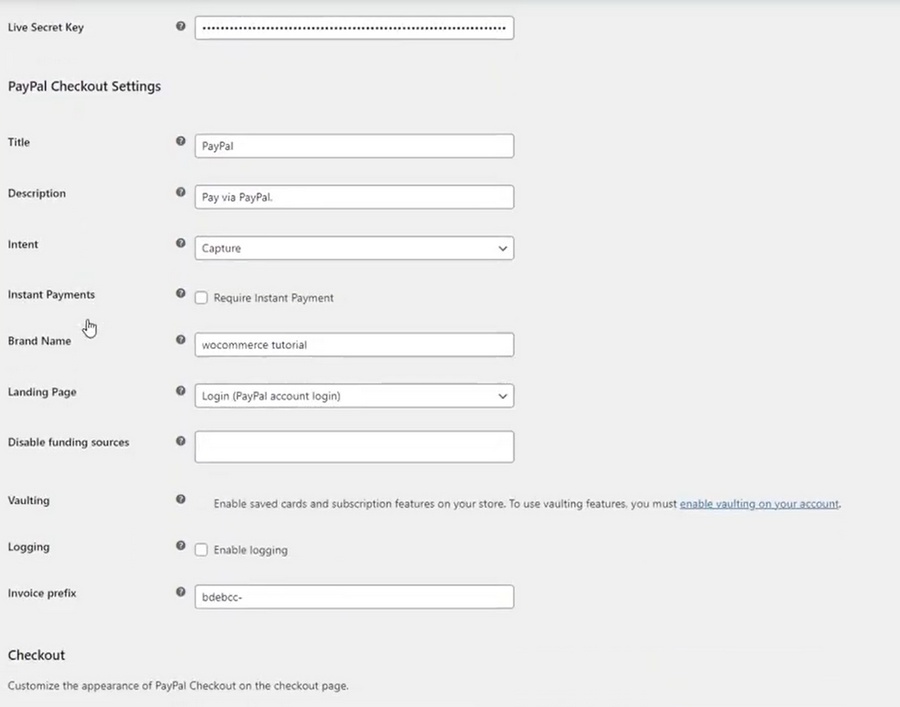Click the Intent help icon

pos(180,243)
